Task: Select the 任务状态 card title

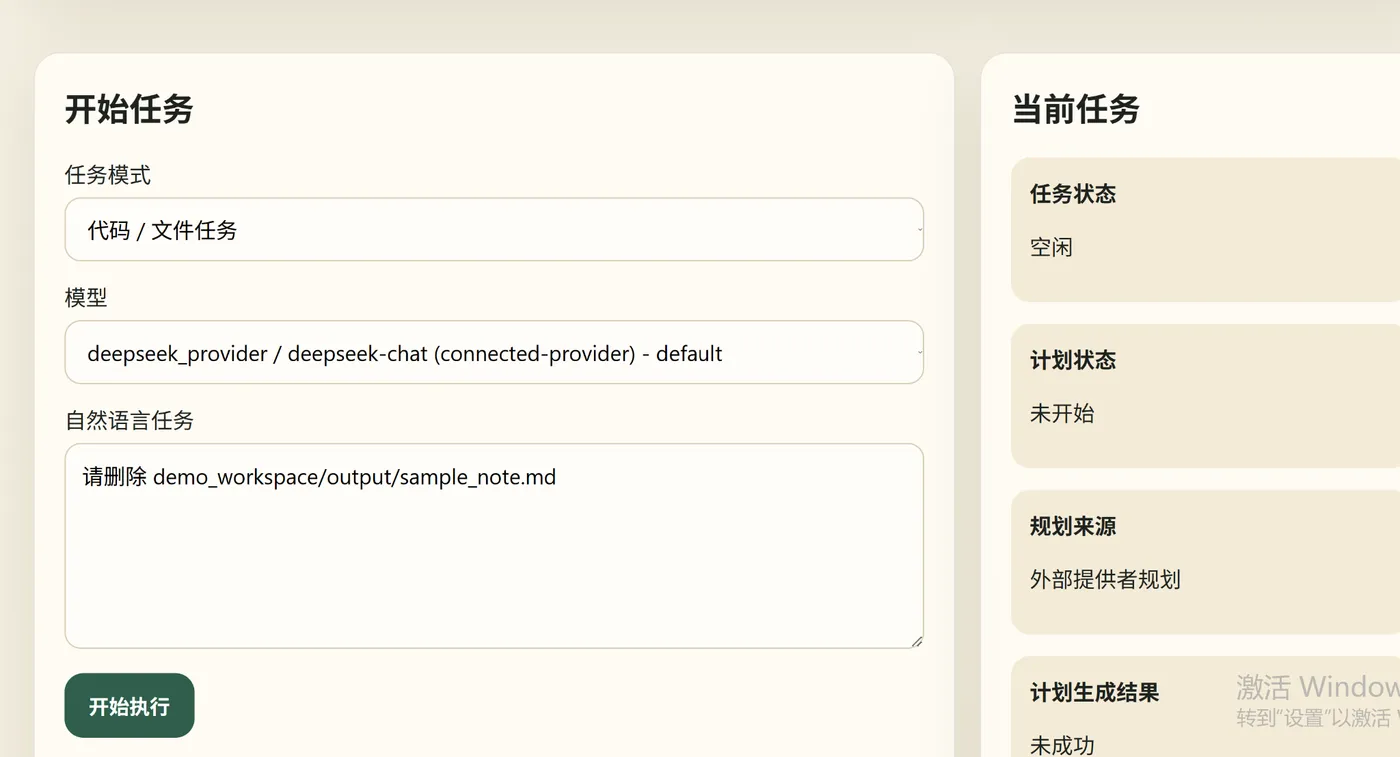Action: [1073, 194]
